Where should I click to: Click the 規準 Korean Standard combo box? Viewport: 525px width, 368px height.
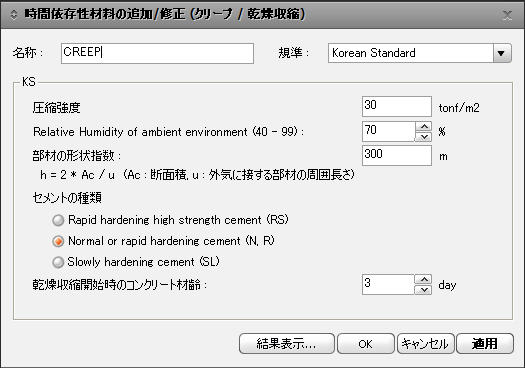click(x=420, y=53)
